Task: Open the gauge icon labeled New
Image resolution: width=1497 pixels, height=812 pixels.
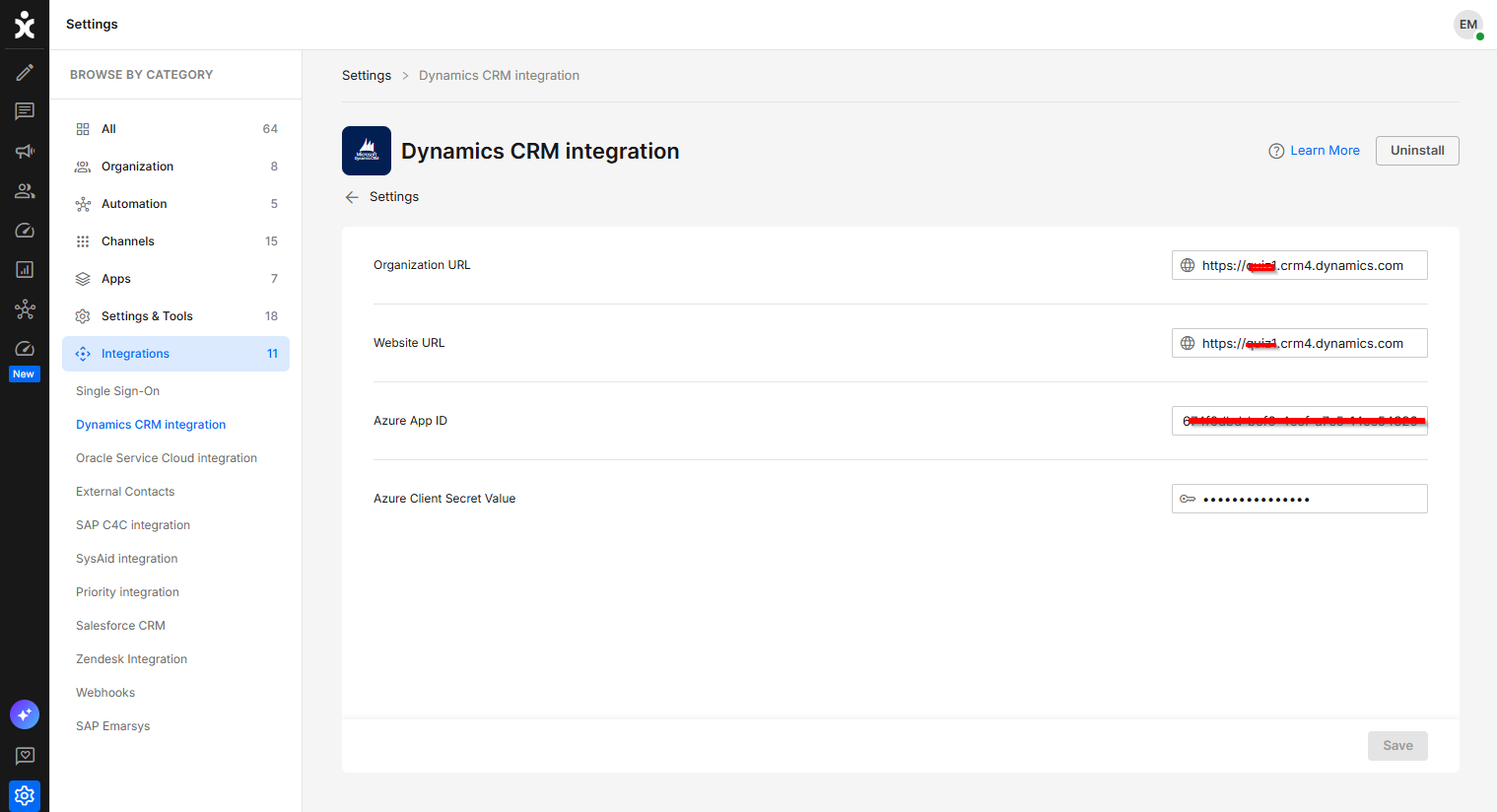Action: (x=25, y=349)
